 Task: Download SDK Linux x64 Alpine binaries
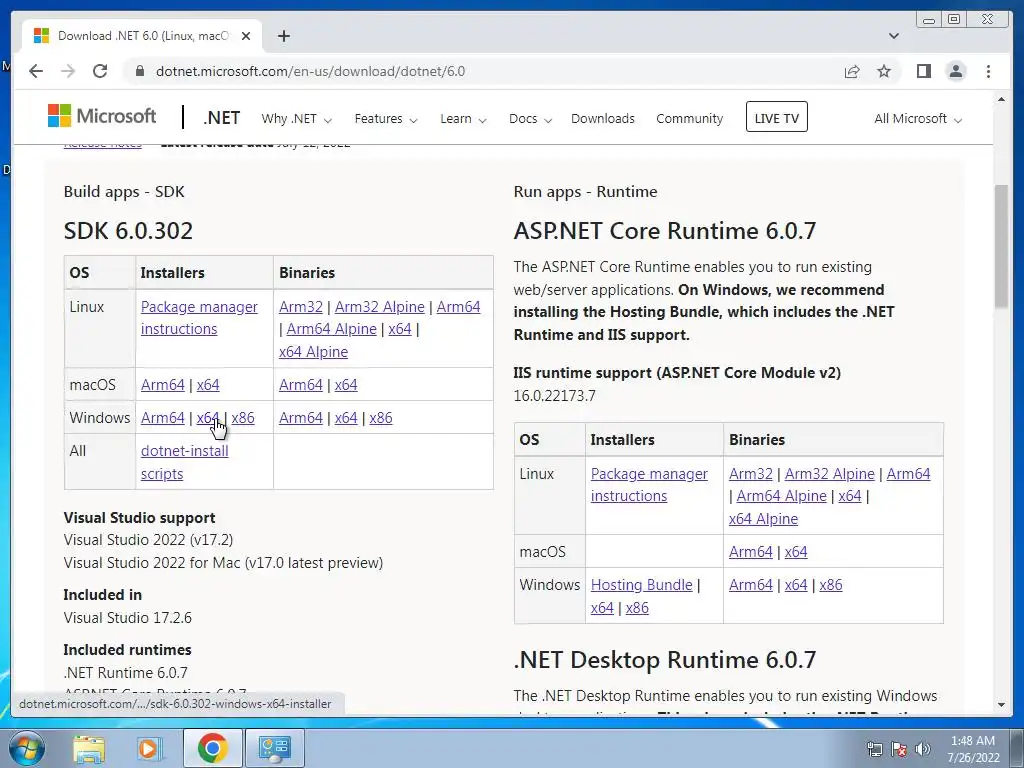click(313, 352)
